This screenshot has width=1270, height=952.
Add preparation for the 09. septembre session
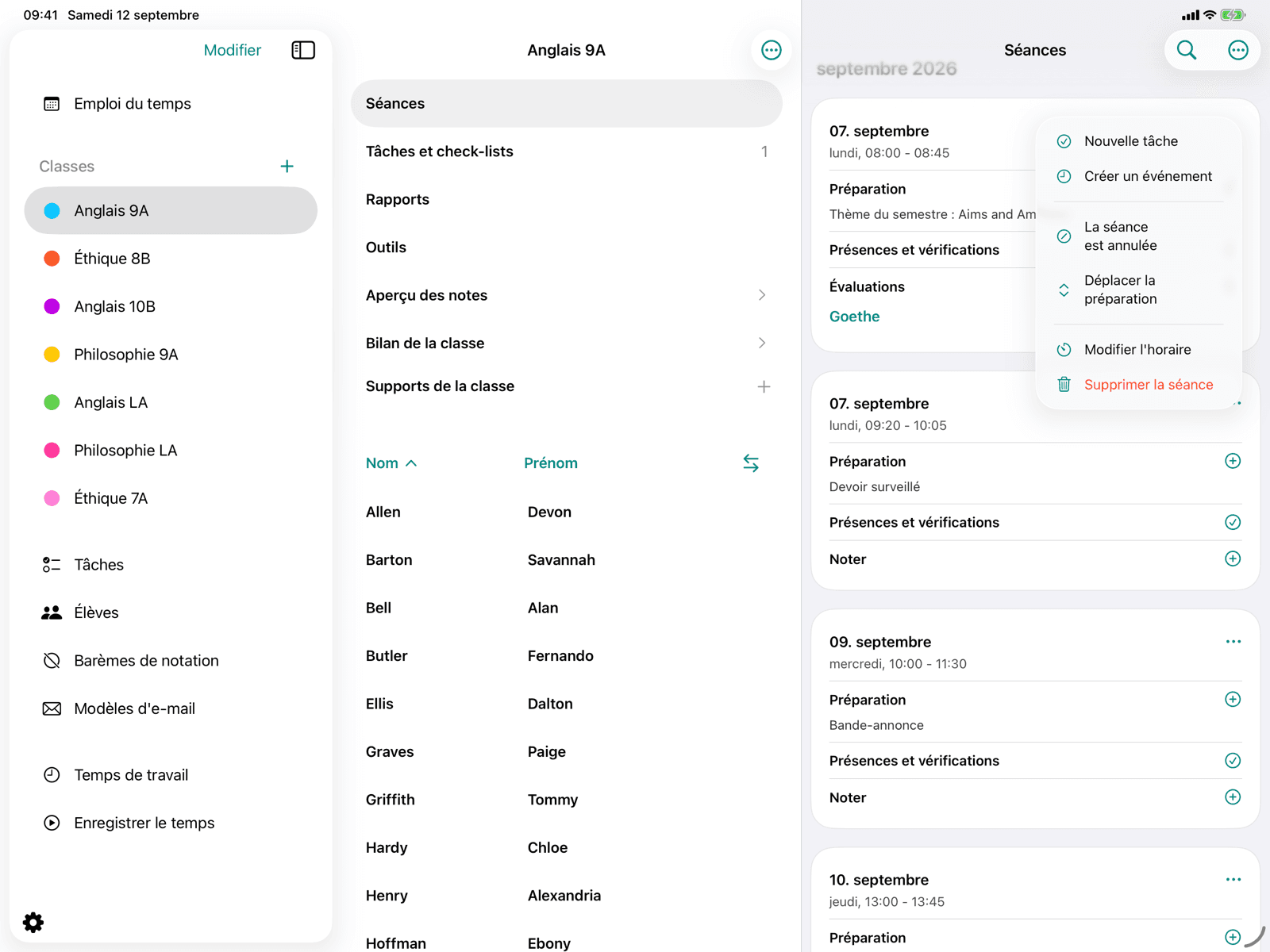[x=1233, y=699]
